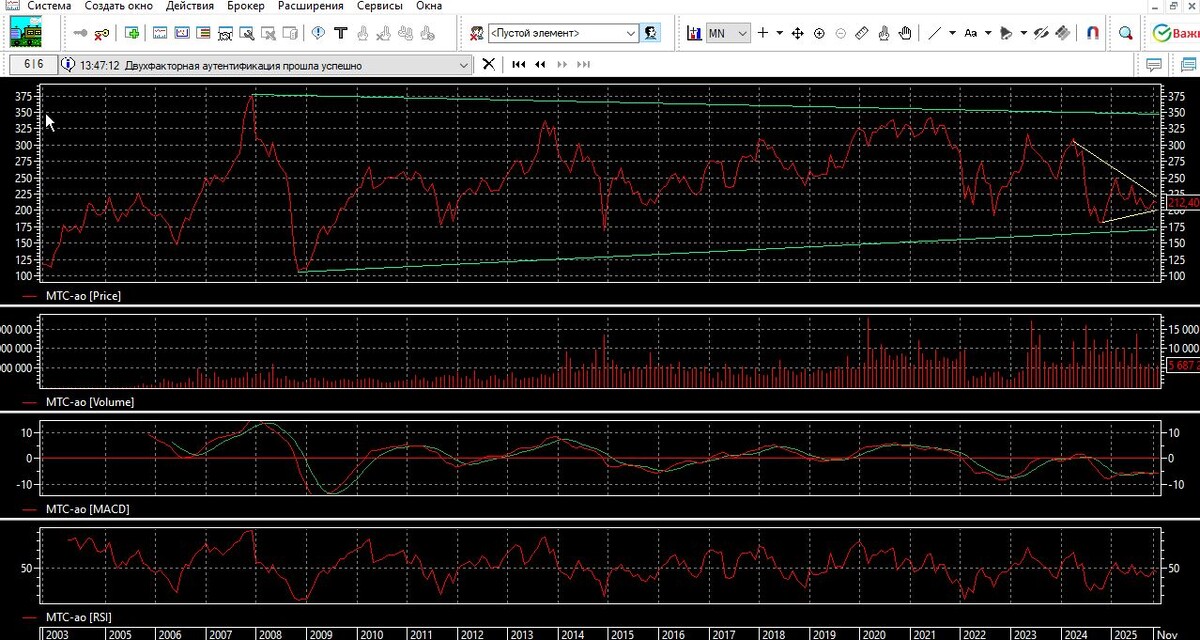Click the 'МТС-ао [MACD]' legend label

[87, 508]
